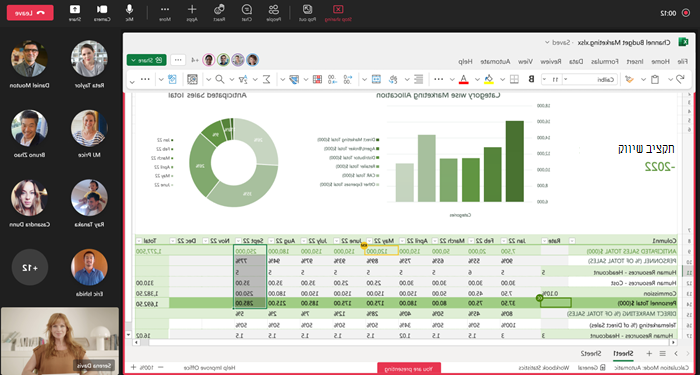Add a new sheet with plus icon

coord(650,353)
